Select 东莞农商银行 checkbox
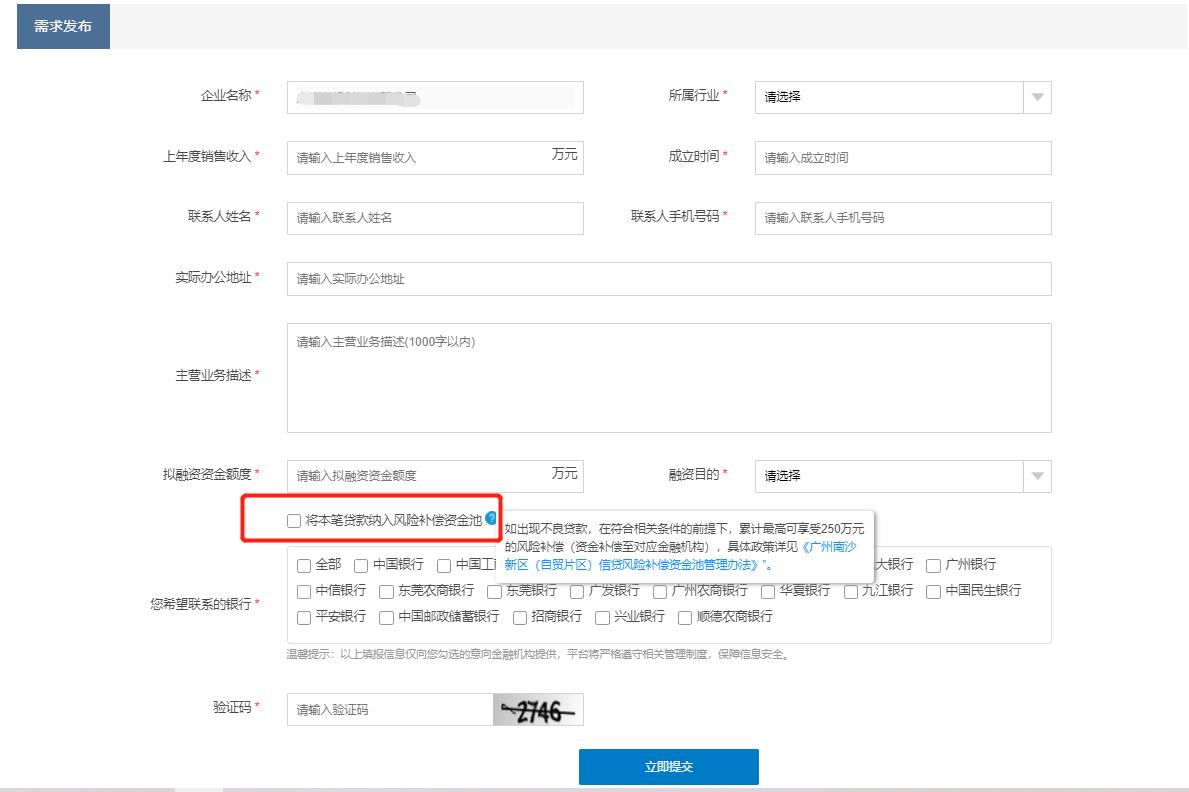This screenshot has height=792, width=1189. 387,591
